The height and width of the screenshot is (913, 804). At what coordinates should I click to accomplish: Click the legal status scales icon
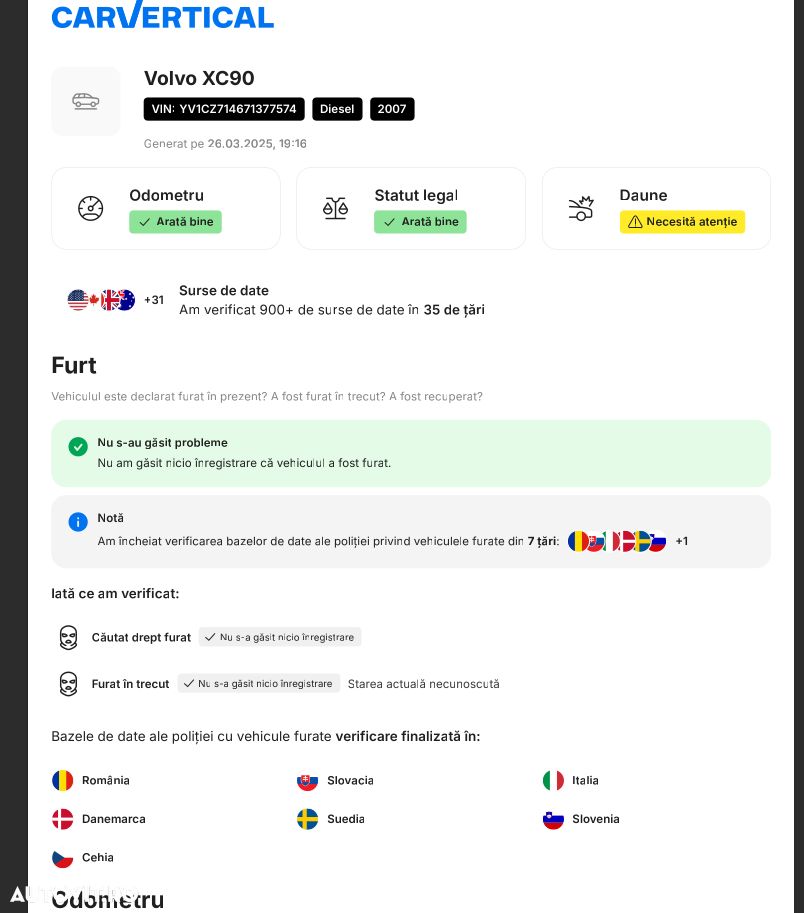(336, 208)
